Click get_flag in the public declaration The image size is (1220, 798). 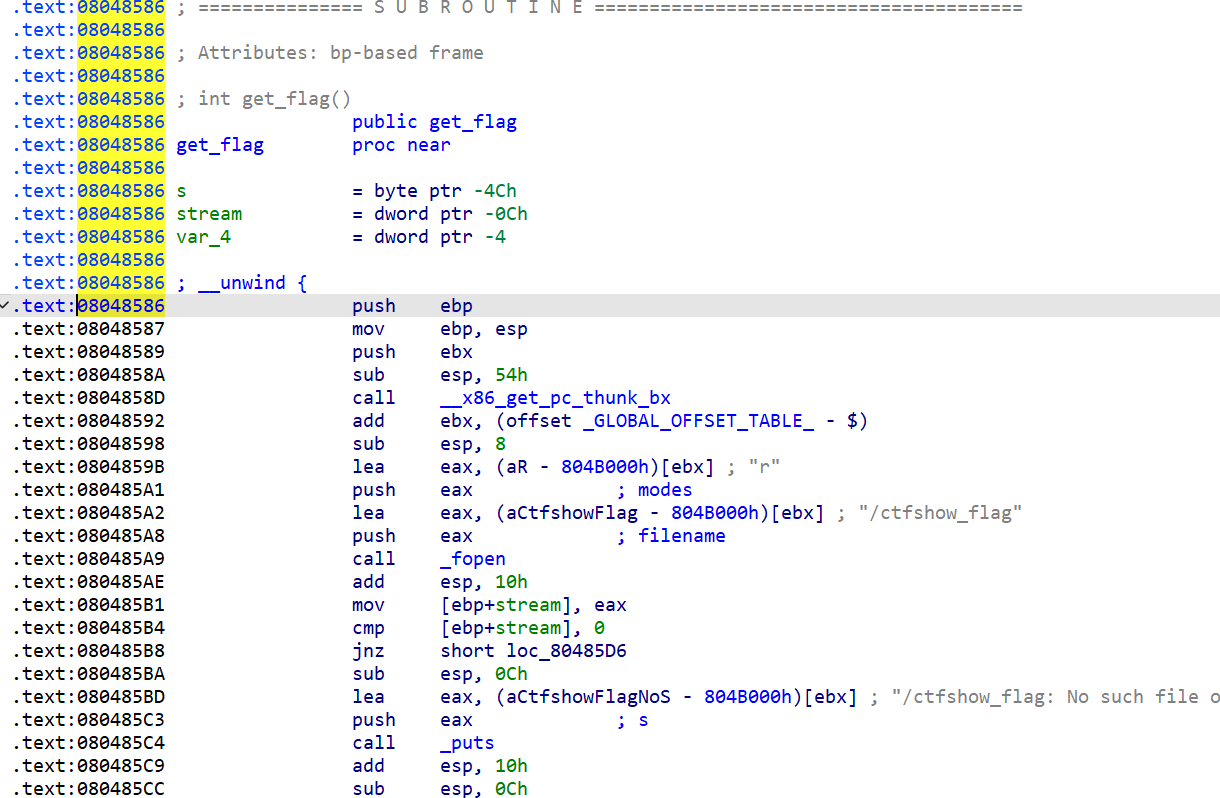(x=472, y=122)
